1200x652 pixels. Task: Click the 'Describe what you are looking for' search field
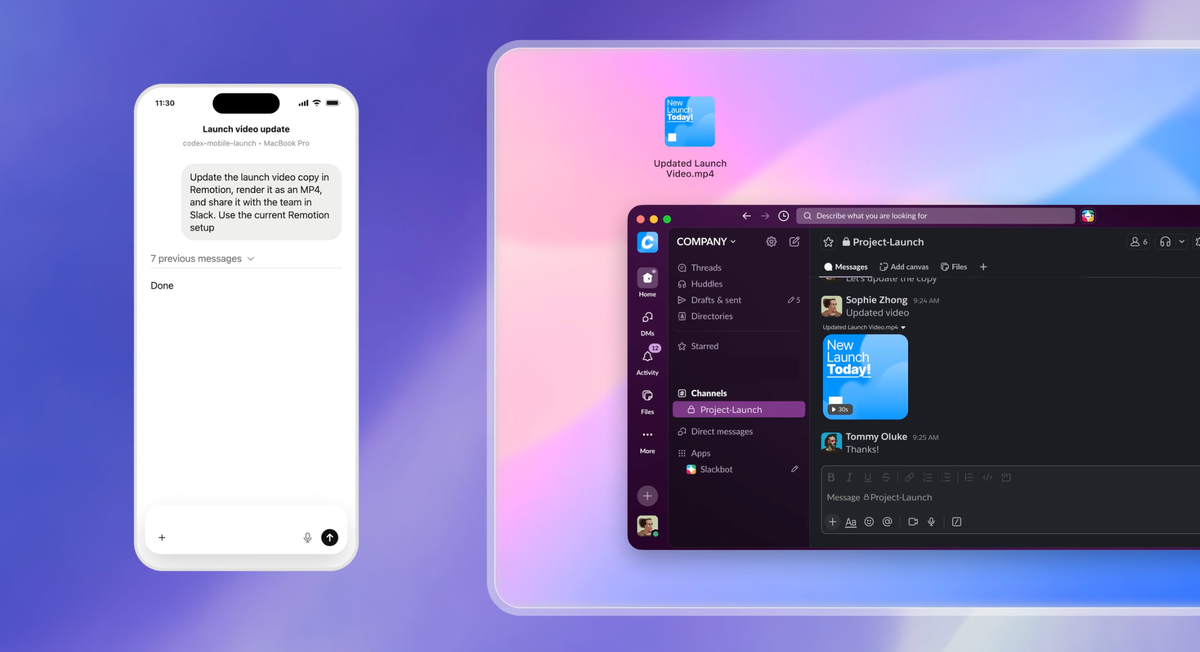(936, 216)
